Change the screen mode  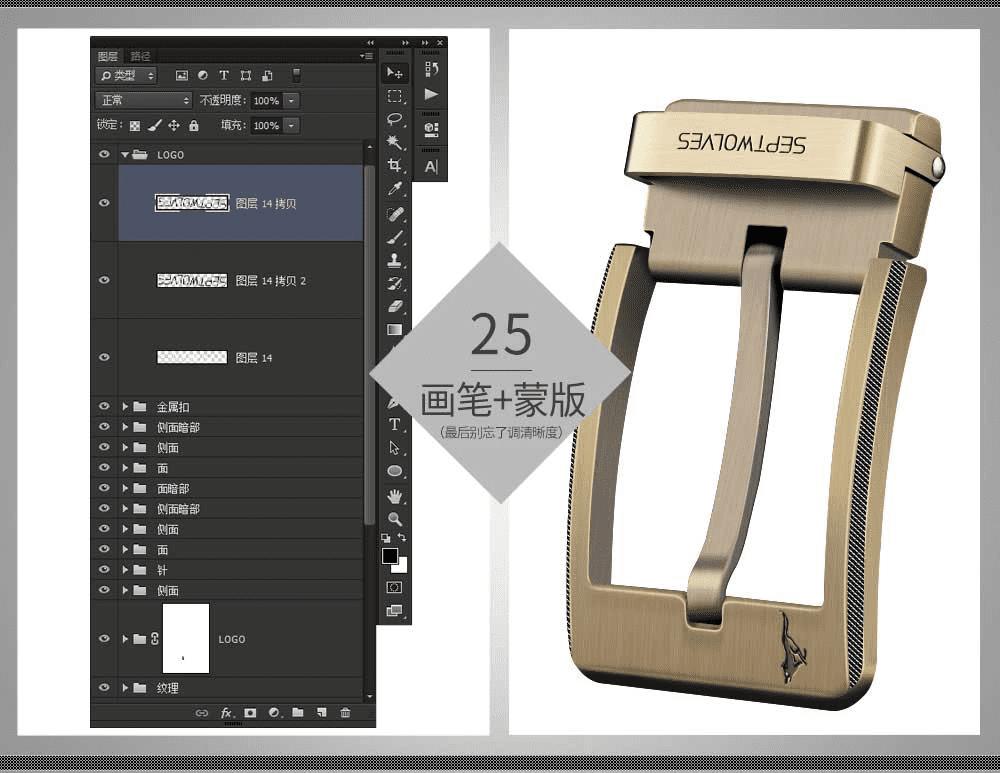(x=395, y=610)
